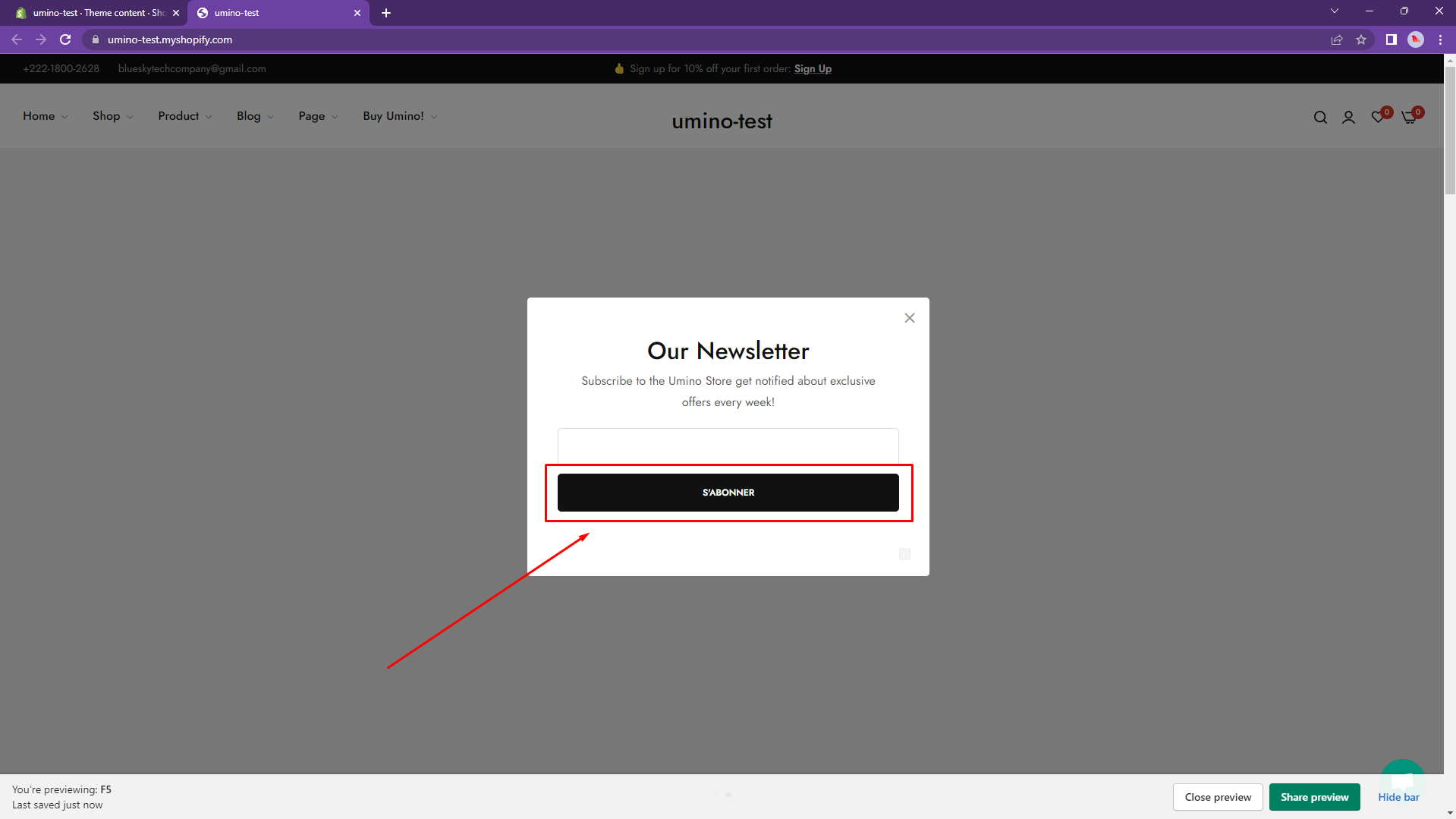Click Hide bar link in preview bar

(1398, 797)
